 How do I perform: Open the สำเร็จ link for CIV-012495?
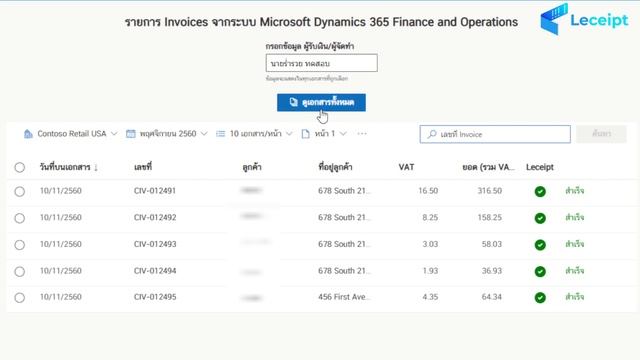click(x=575, y=297)
